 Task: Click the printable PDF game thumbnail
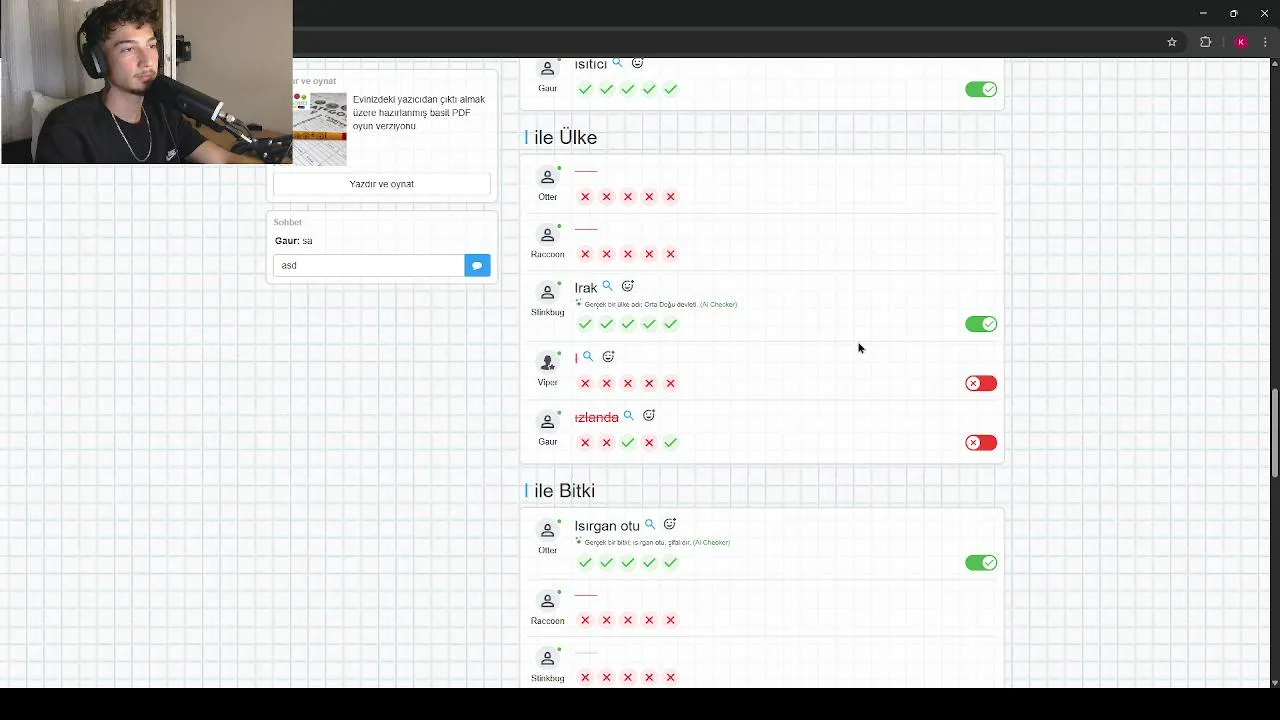click(x=320, y=129)
